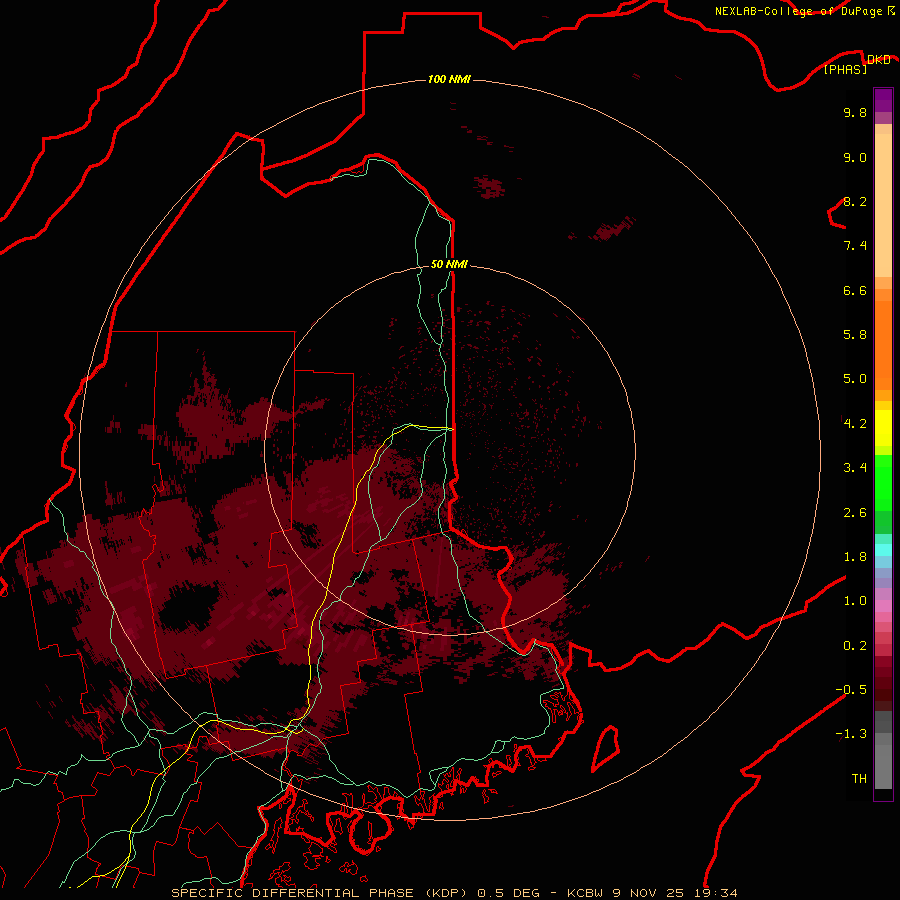Viewport: 900px width, 900px height.
Task: Click the peach segment of the colorbar
Action: (883, 205)
